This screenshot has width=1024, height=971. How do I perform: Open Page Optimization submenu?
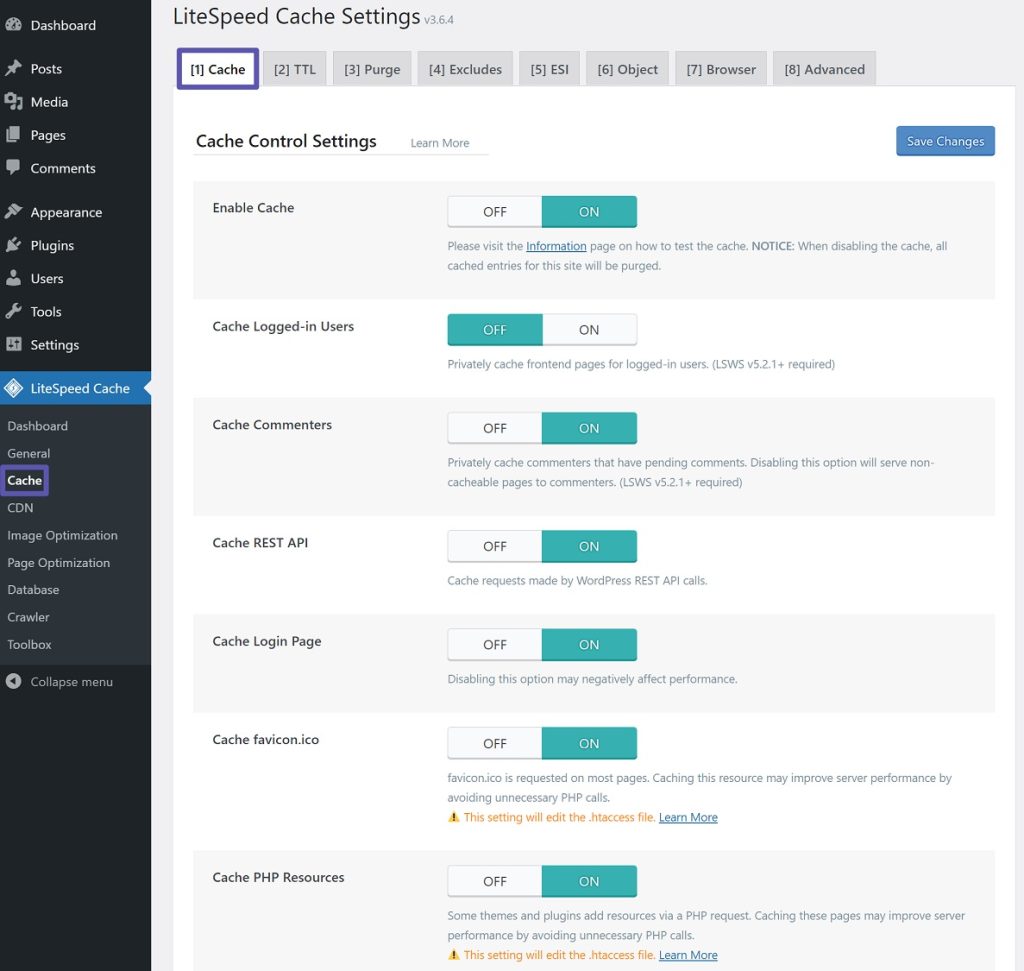(x=58, y=563)
